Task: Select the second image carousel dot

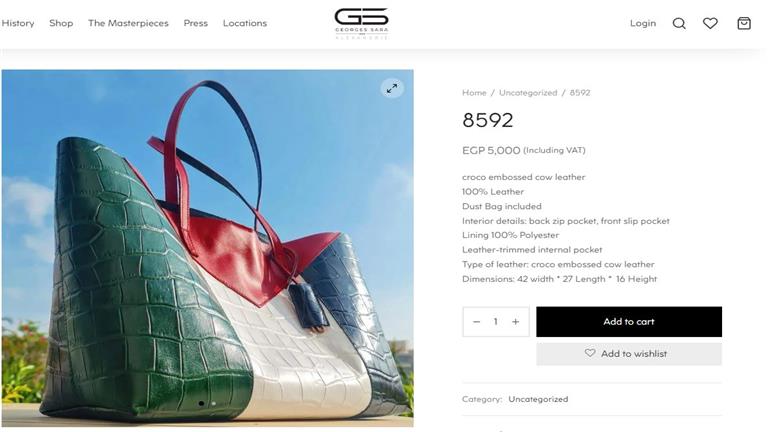Action: tap(214, 404)
